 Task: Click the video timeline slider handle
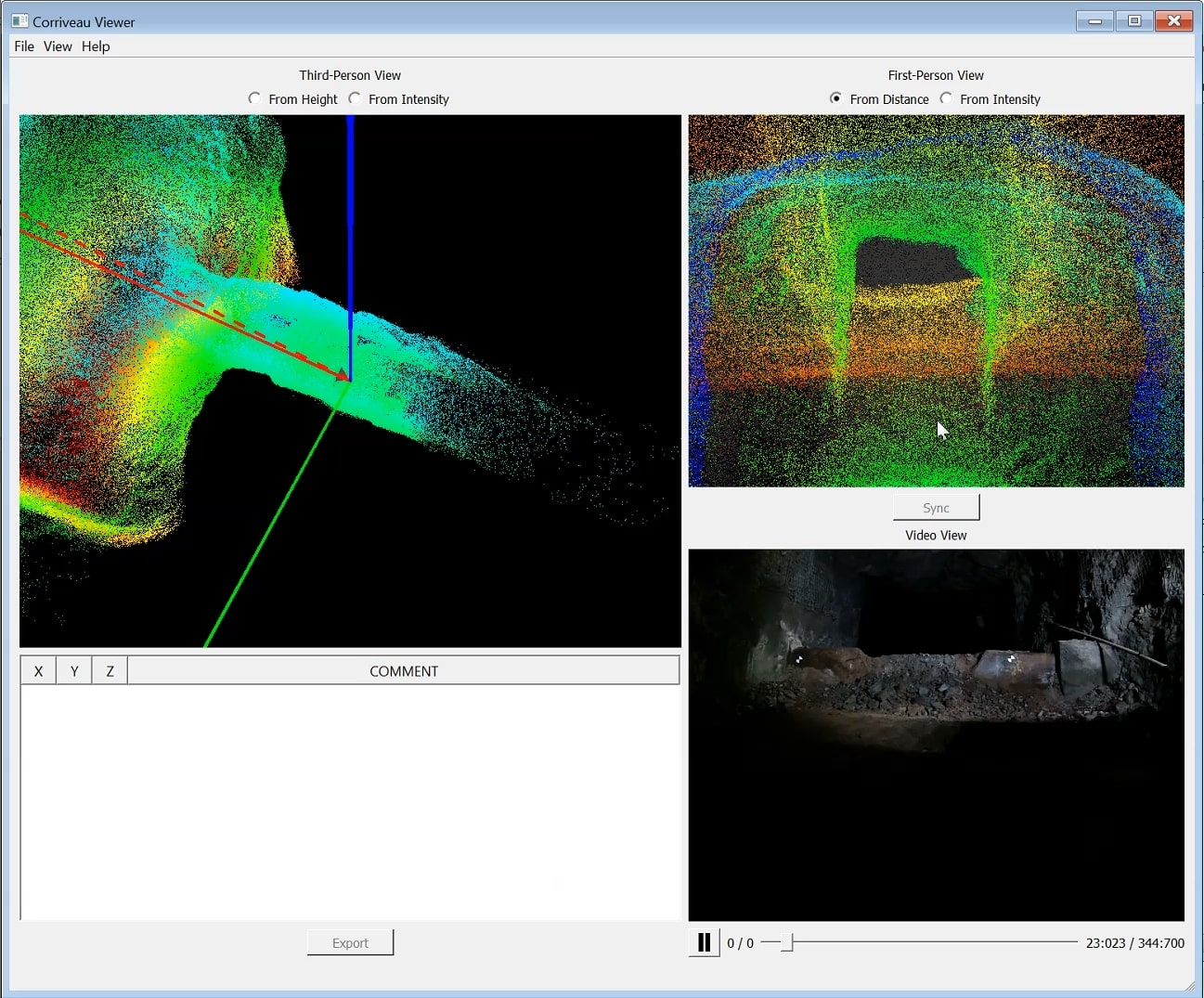point(786,942)
